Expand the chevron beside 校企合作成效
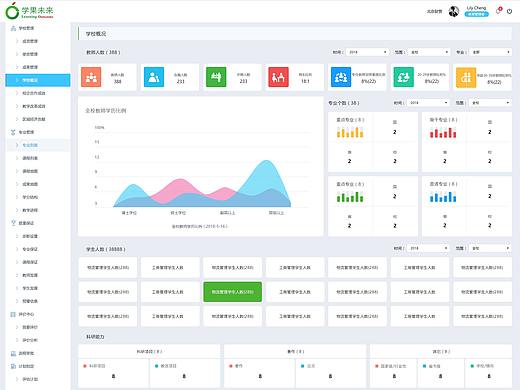Screen dimensions: 520x390 [x=17, y=93]
